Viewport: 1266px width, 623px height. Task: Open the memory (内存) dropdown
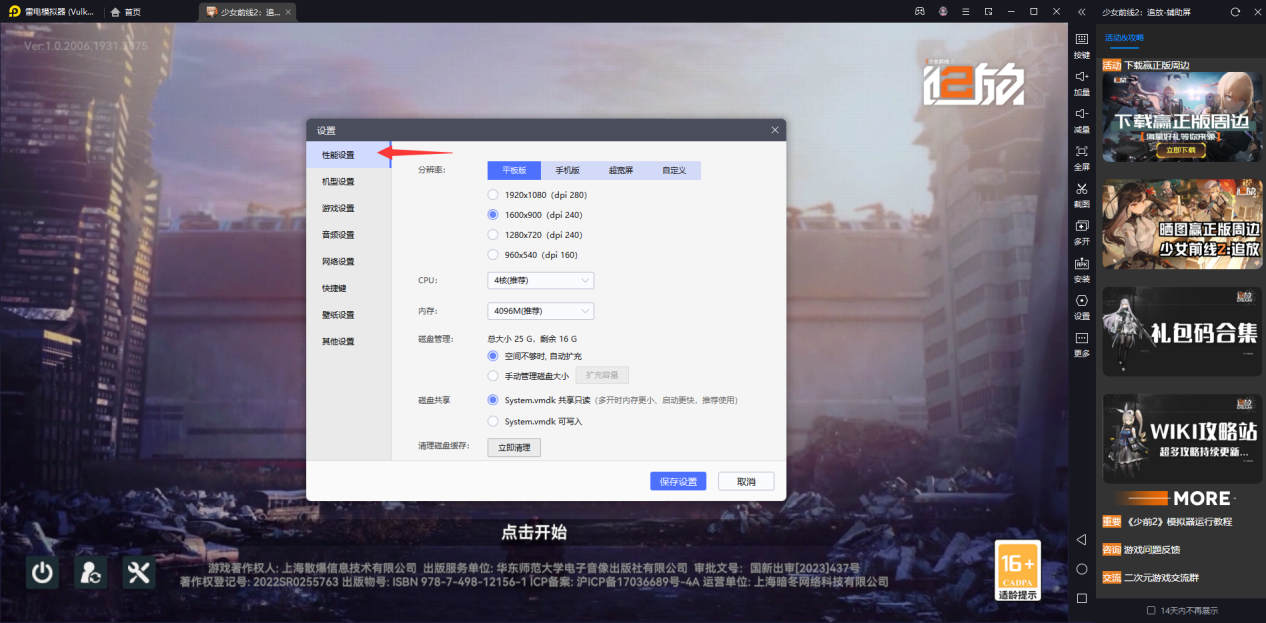[540, 311]
